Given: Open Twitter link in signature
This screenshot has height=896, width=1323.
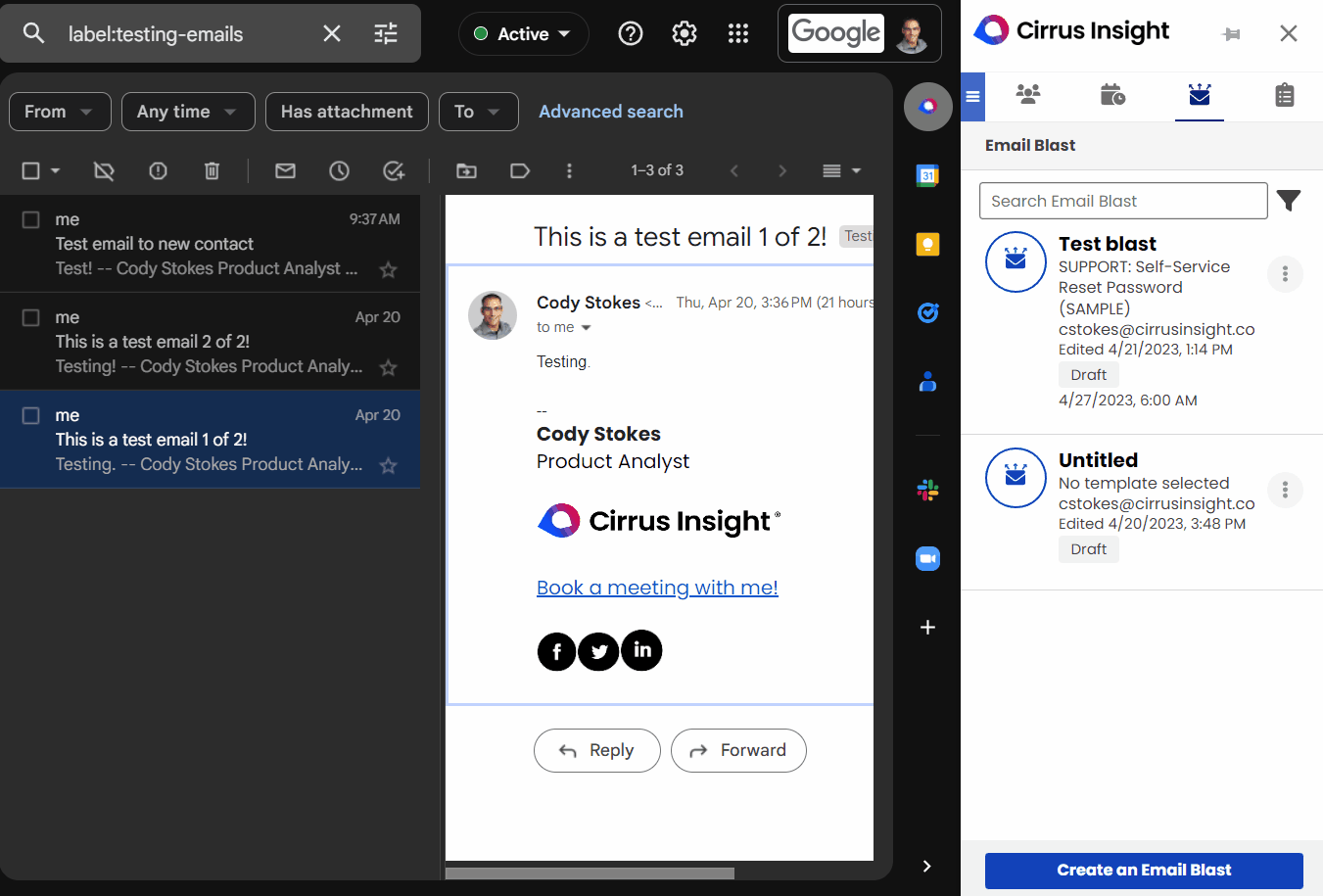Looking at the screenshot, I should tap(598, 651).
